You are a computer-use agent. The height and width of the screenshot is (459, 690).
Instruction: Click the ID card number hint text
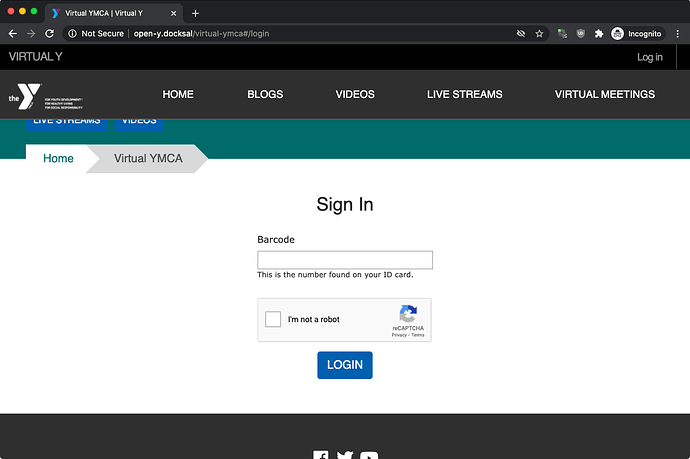(335, 275)
